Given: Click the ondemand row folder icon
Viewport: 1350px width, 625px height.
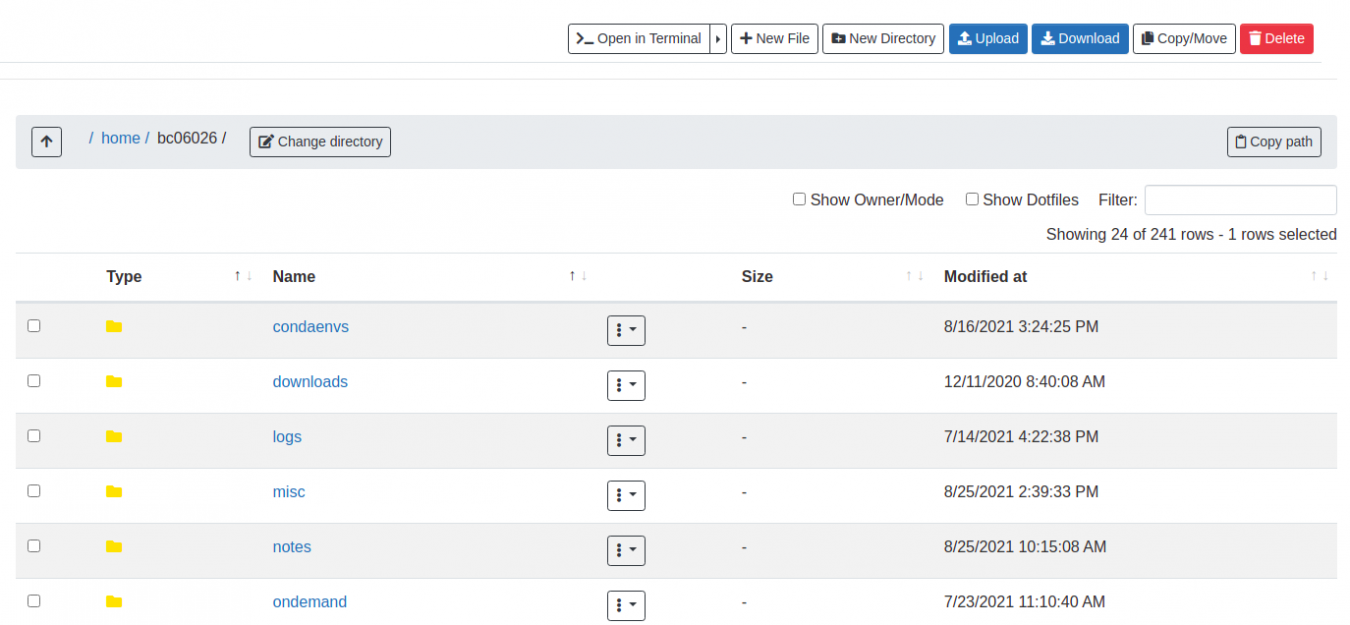Looking at the screenshot, I should click(x=114, y=602).
